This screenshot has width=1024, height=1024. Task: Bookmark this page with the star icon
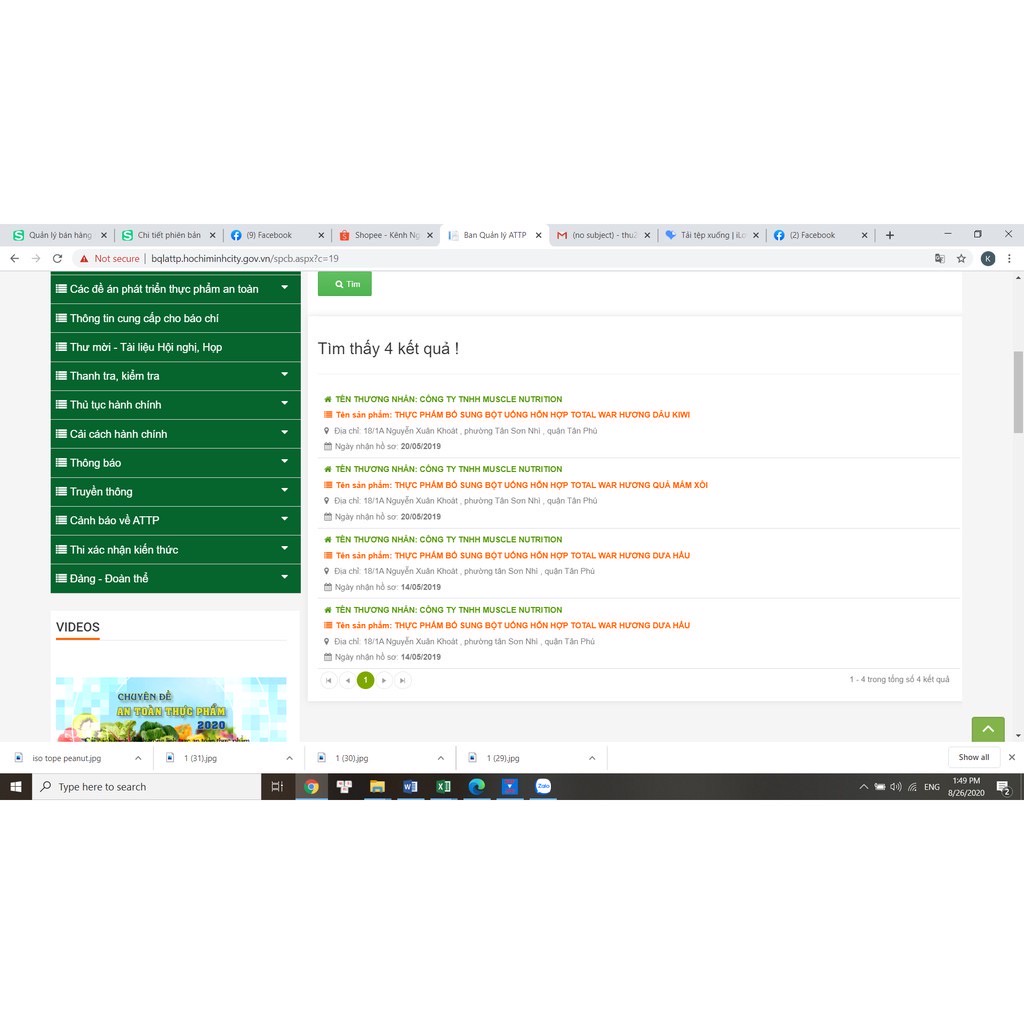tap(961, 259)
